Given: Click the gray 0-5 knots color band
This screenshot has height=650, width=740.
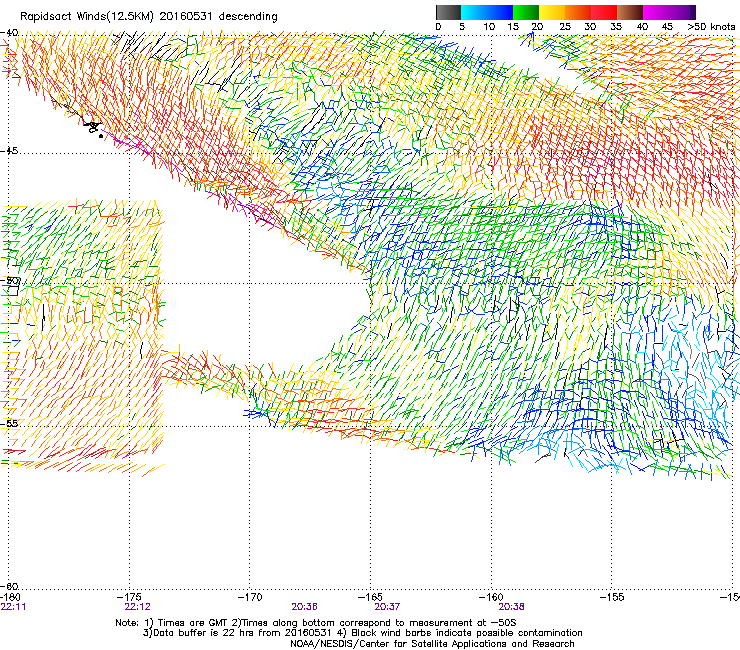Looking at the screenshot, I should pyautogui.click(x=448, y=12).
